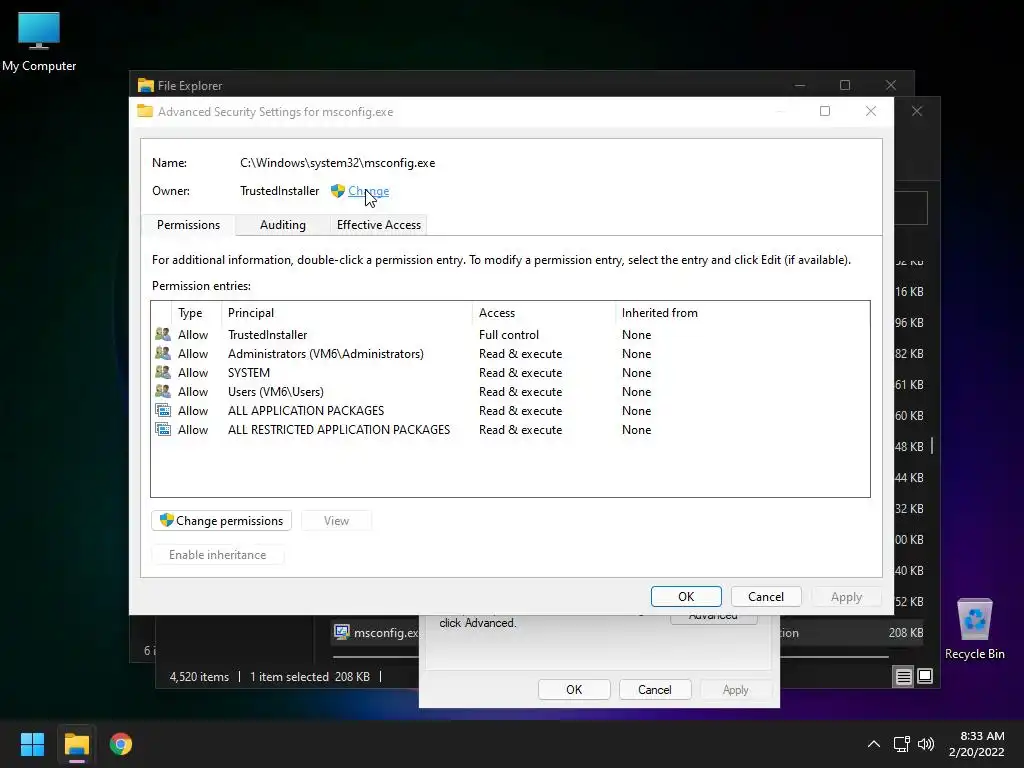Click OK in Advanced Security Settings

[x=686, y=596]
